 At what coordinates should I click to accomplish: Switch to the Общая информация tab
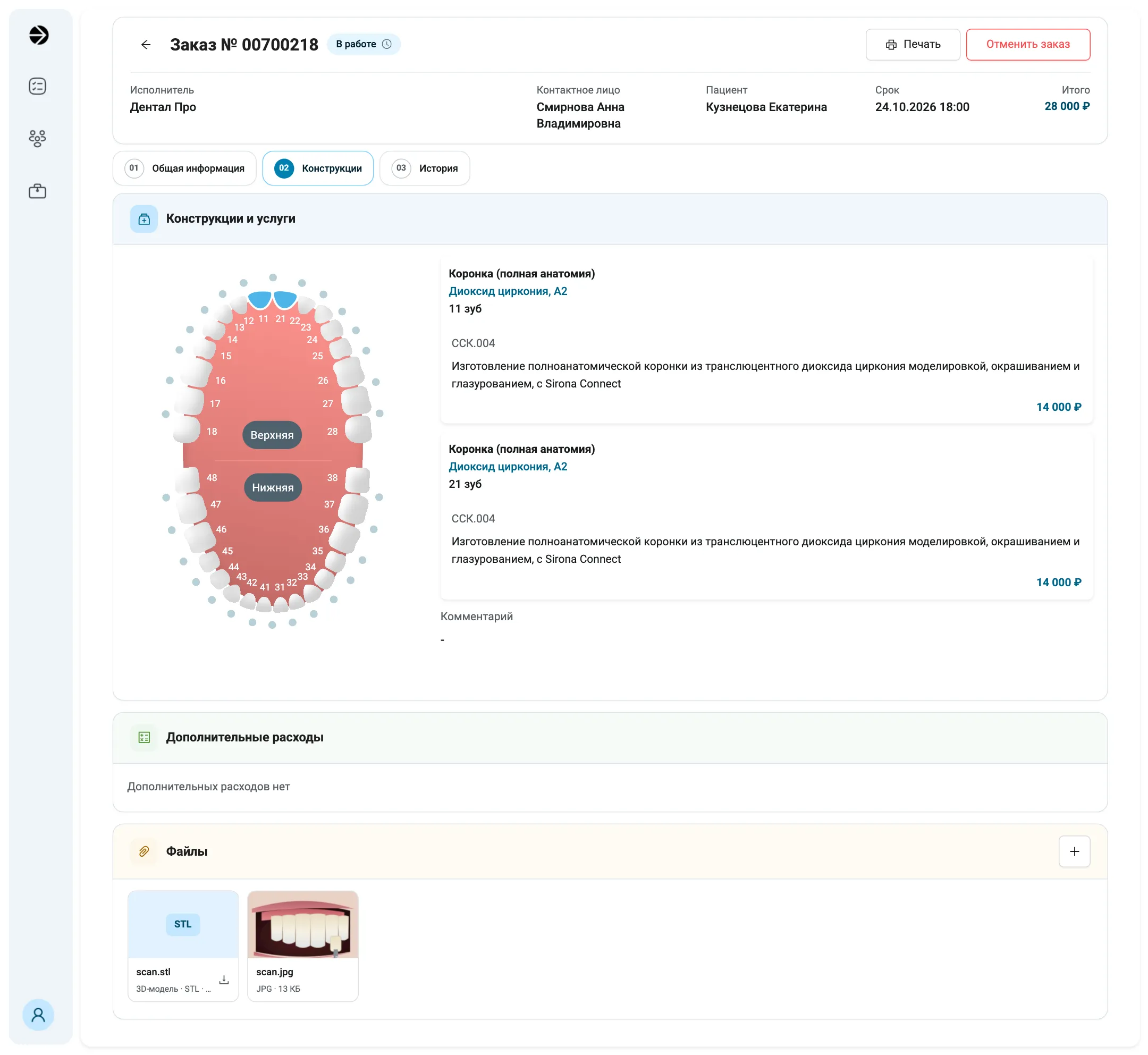click(x=184, y=168)
